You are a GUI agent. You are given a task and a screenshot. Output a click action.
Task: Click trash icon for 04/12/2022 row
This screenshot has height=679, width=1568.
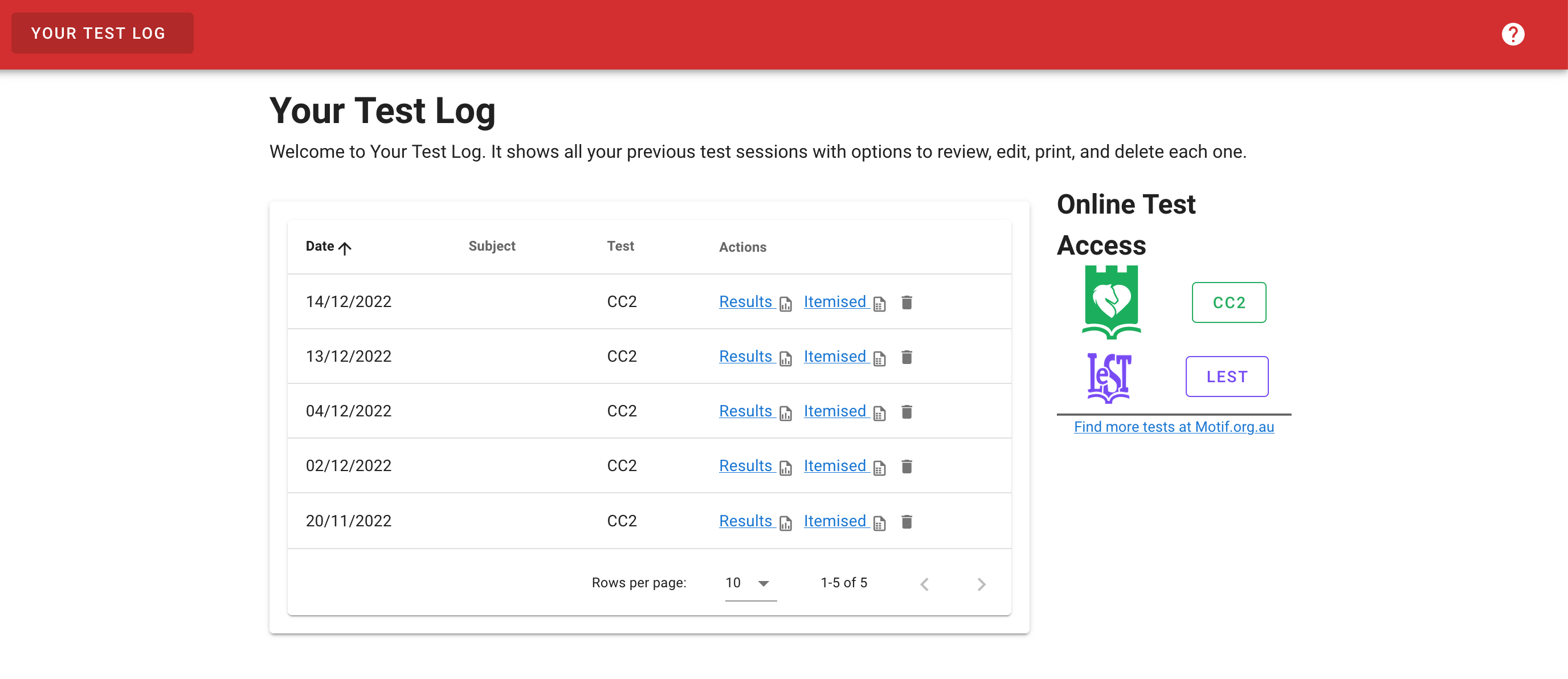click(906, 412)
